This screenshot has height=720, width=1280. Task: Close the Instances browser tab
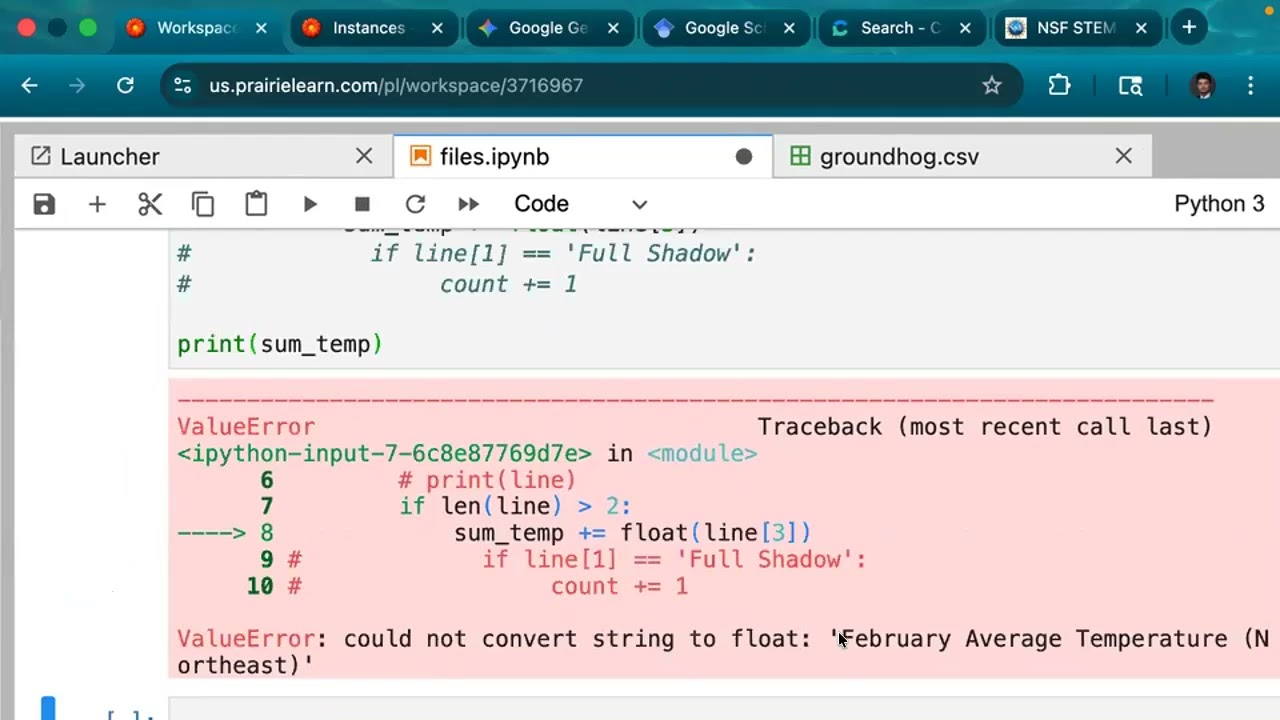pyautogui.click(x=437, y=28)
